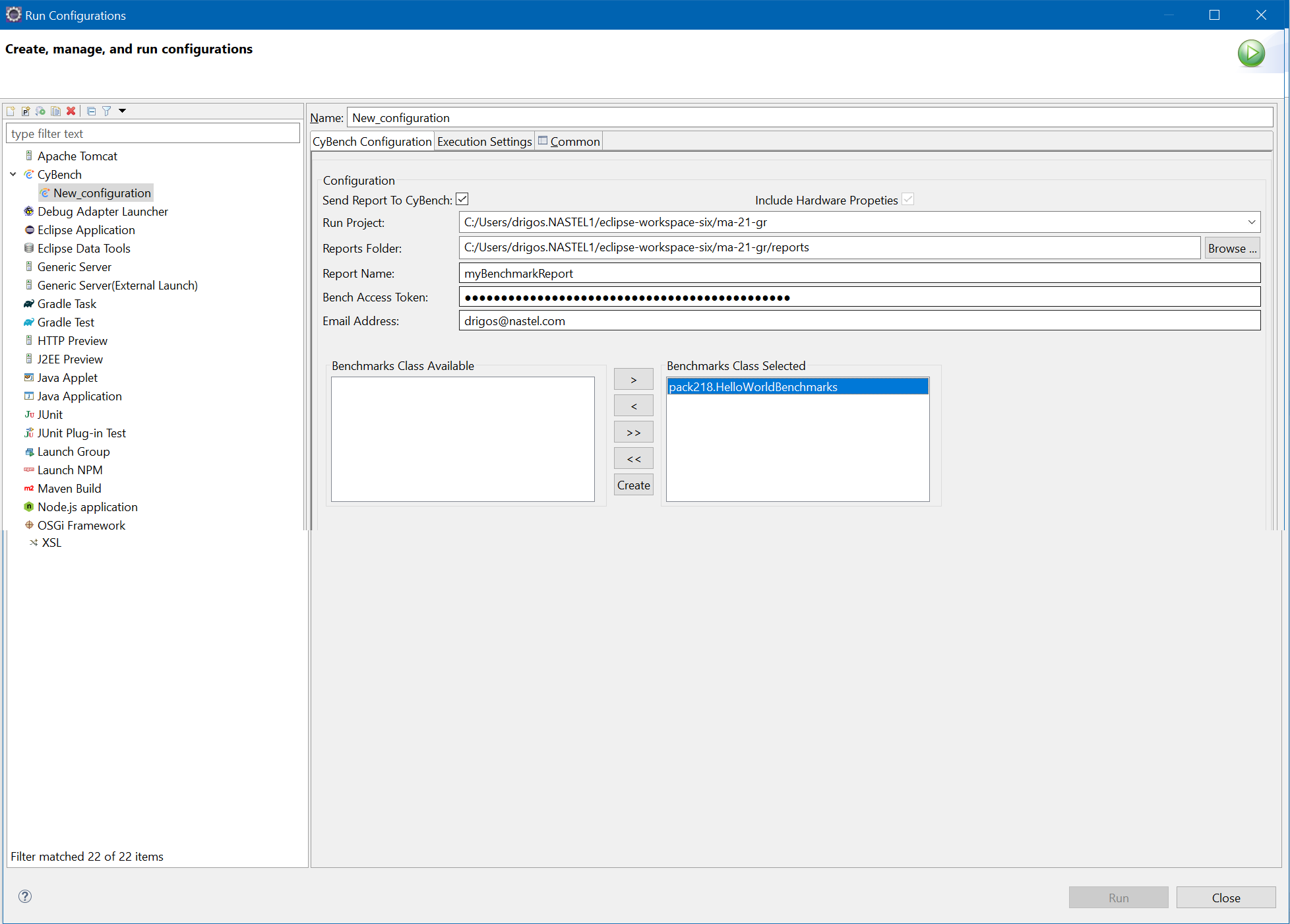Viewport: 1290px width, 924px height.
Task: Select pack218.HelloWorldBenchmarks class
Action: coord(795,386)
